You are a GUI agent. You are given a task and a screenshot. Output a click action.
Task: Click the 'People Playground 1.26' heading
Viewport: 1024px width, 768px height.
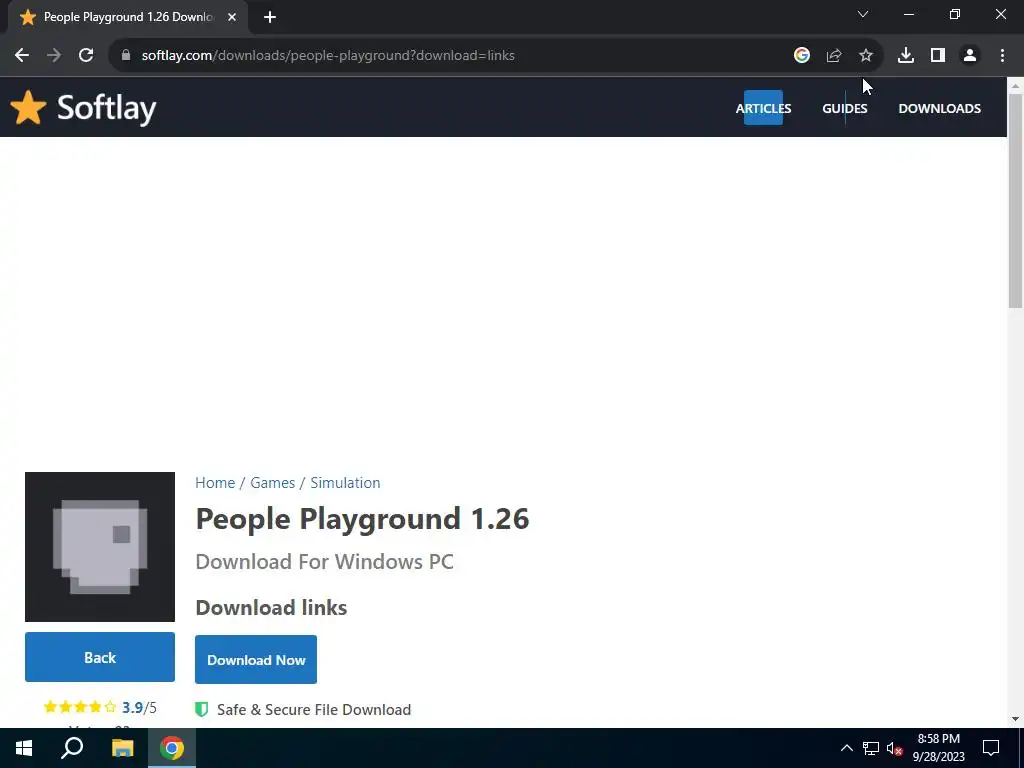coord(362,519)
